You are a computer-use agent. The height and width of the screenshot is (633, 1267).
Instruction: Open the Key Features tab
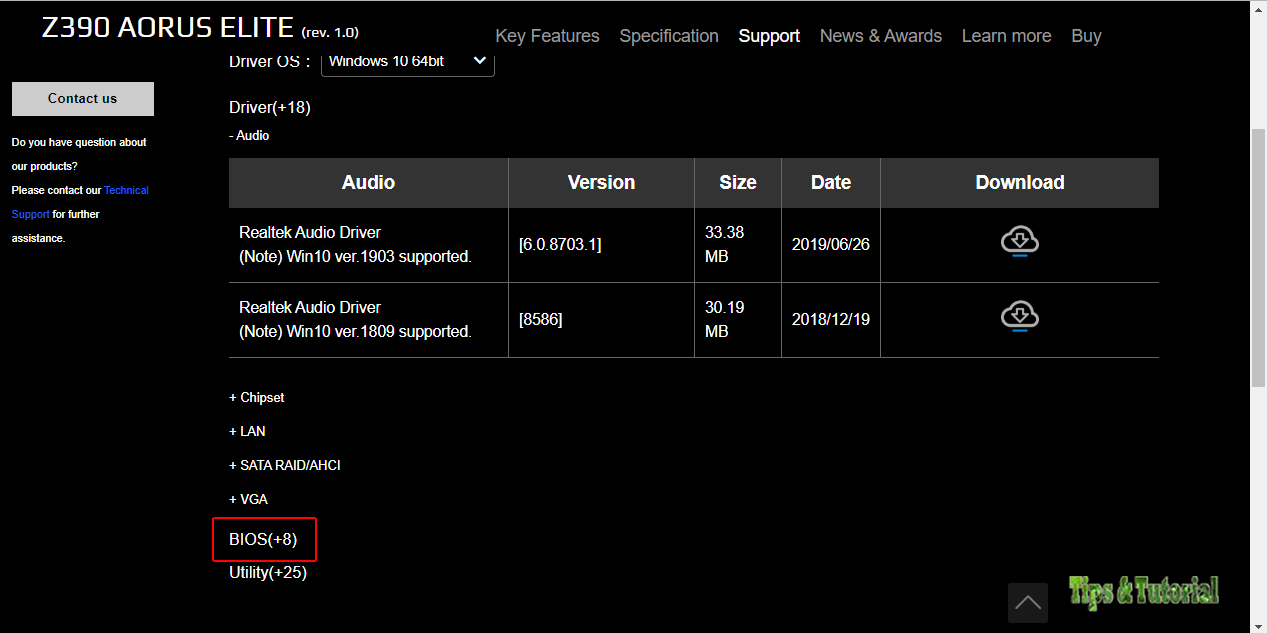[548, 36]
